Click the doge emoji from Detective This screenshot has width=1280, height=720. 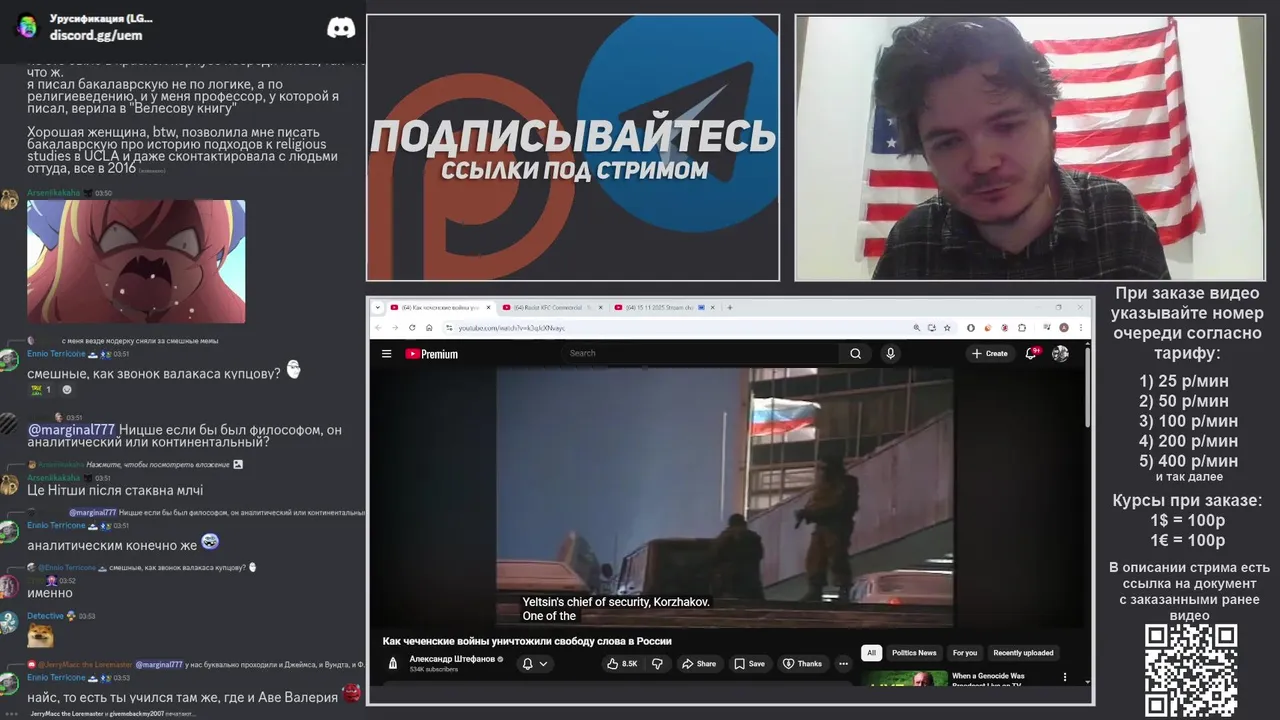click(40, 636)
